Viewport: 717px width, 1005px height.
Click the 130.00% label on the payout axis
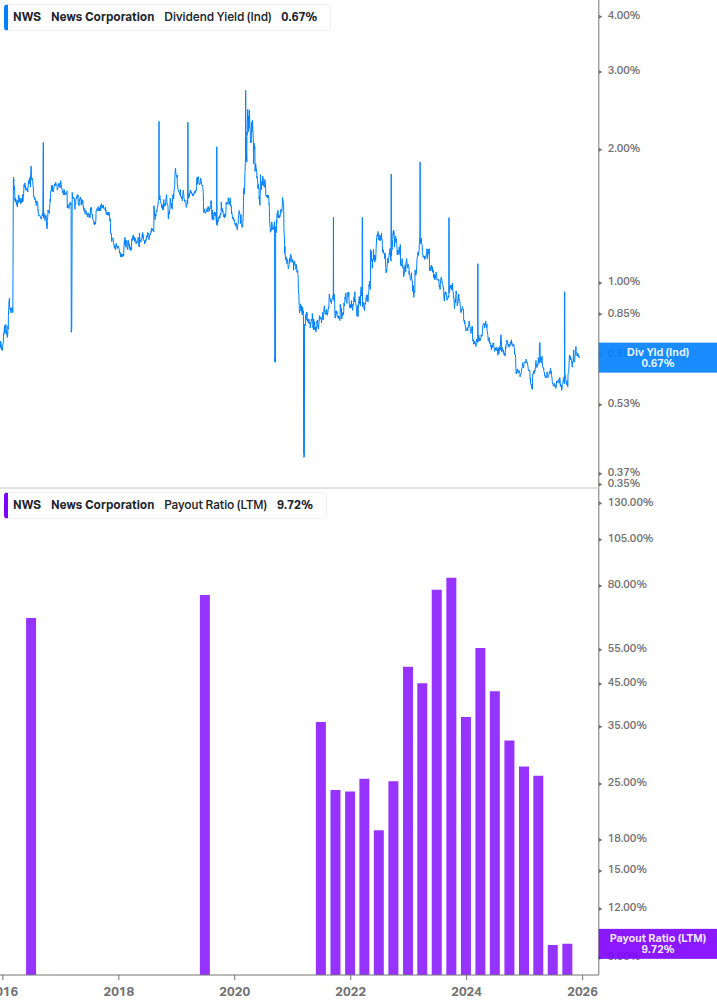[x=630, y=502]
